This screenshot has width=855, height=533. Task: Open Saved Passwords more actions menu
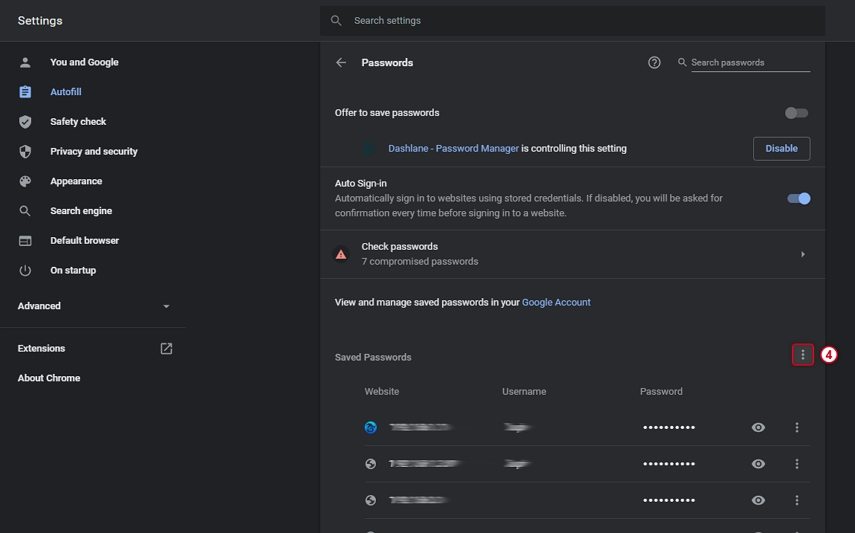(x=803, y=355)
